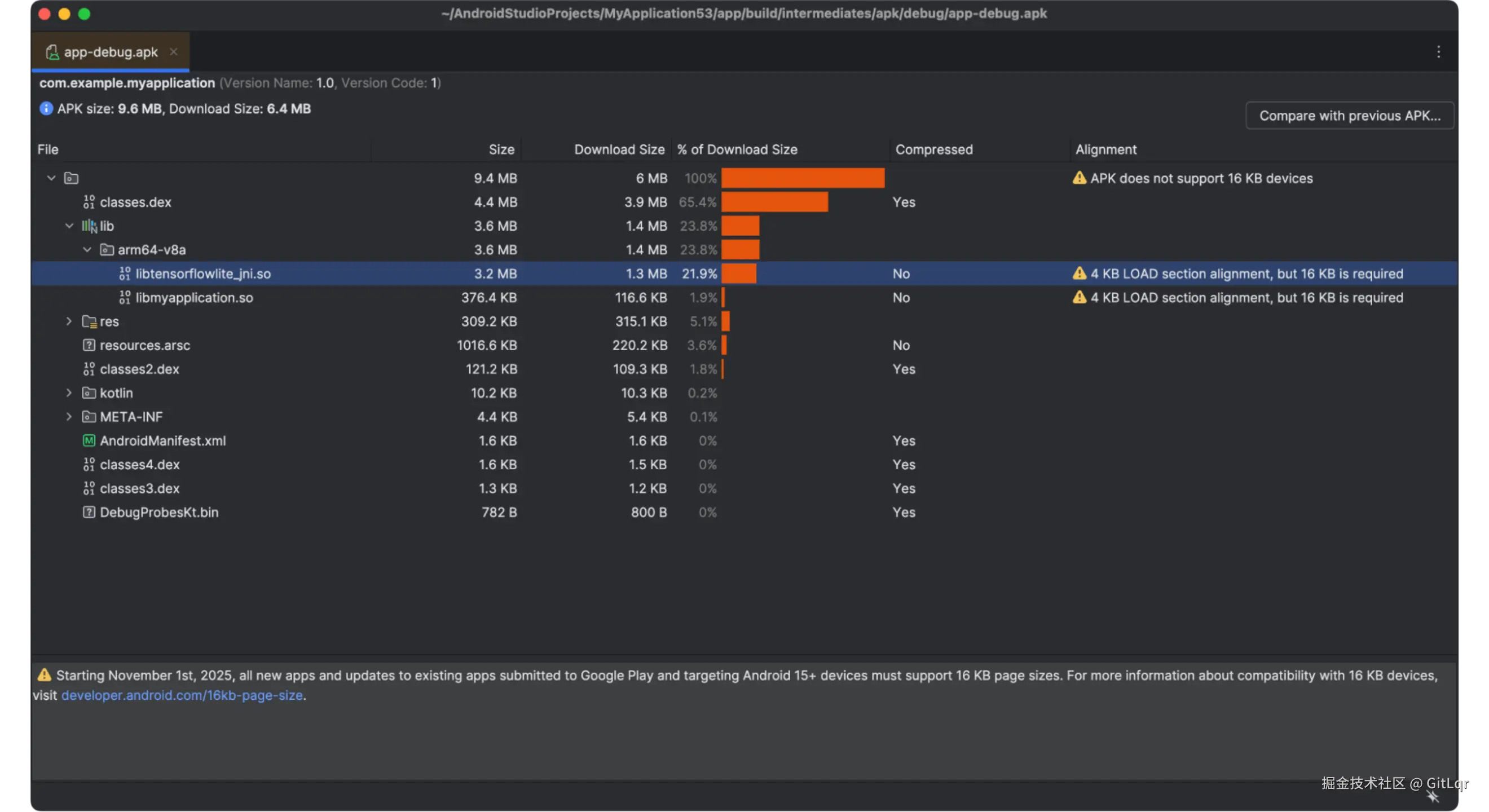Image resolution: width=1489 pixels, height=812 pixels.
Task: Click the classes4.dex file icon
Action: 89,464
